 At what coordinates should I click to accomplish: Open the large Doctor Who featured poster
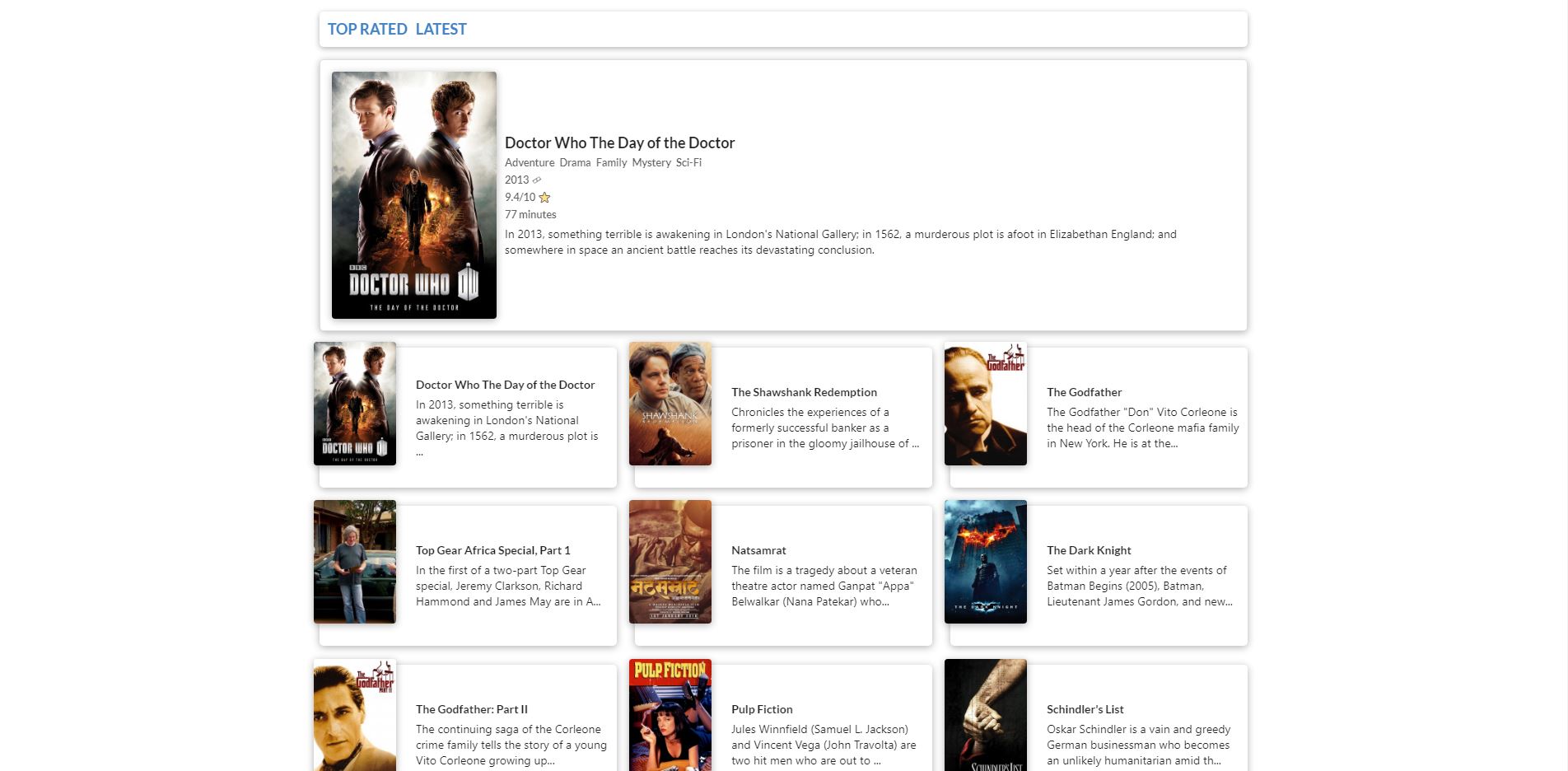click(414, 195)
